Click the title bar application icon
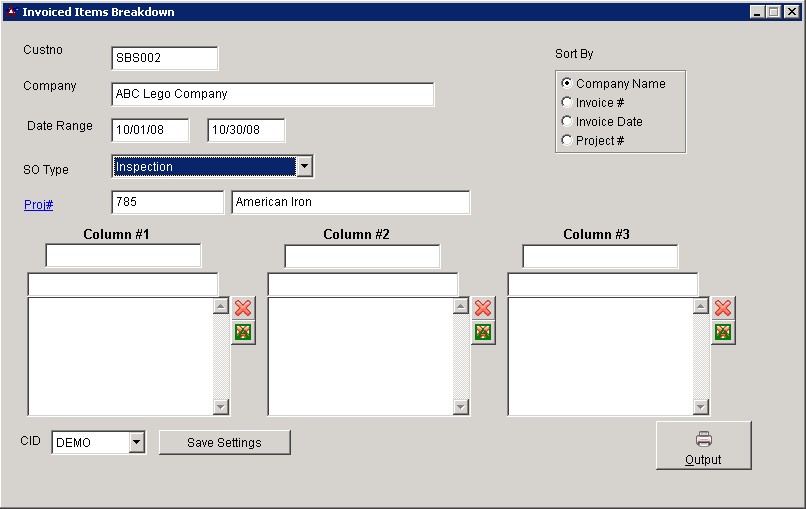 click(12, 12)
